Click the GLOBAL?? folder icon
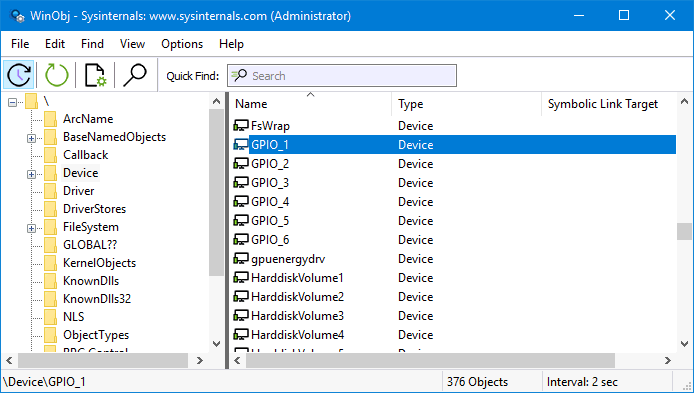694x393 pixels. [x=50, y=245]
